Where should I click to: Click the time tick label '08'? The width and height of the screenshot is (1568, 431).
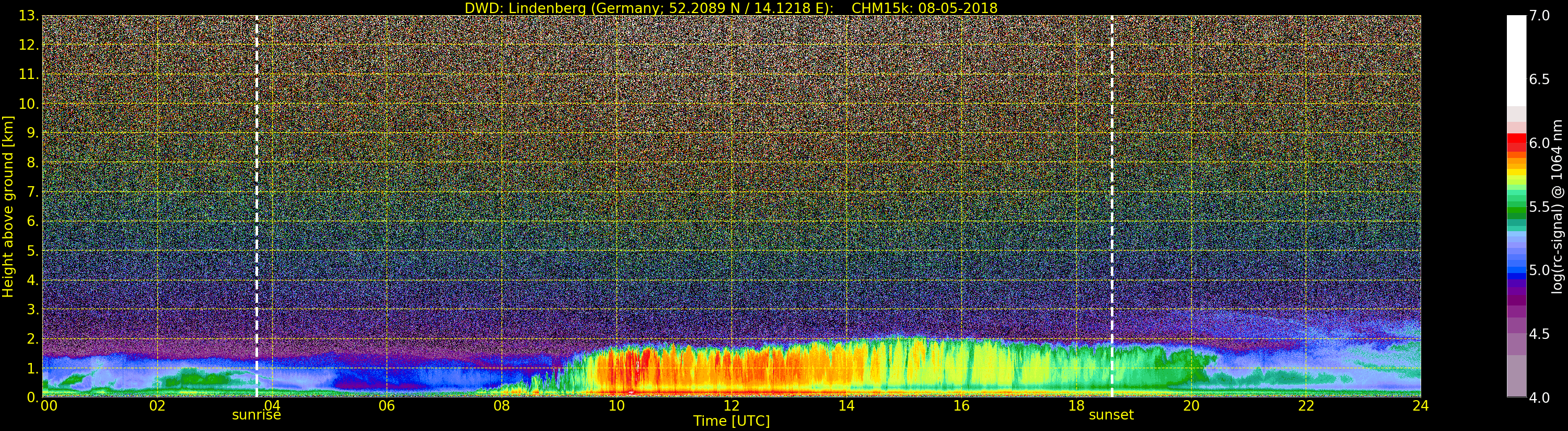502,405
